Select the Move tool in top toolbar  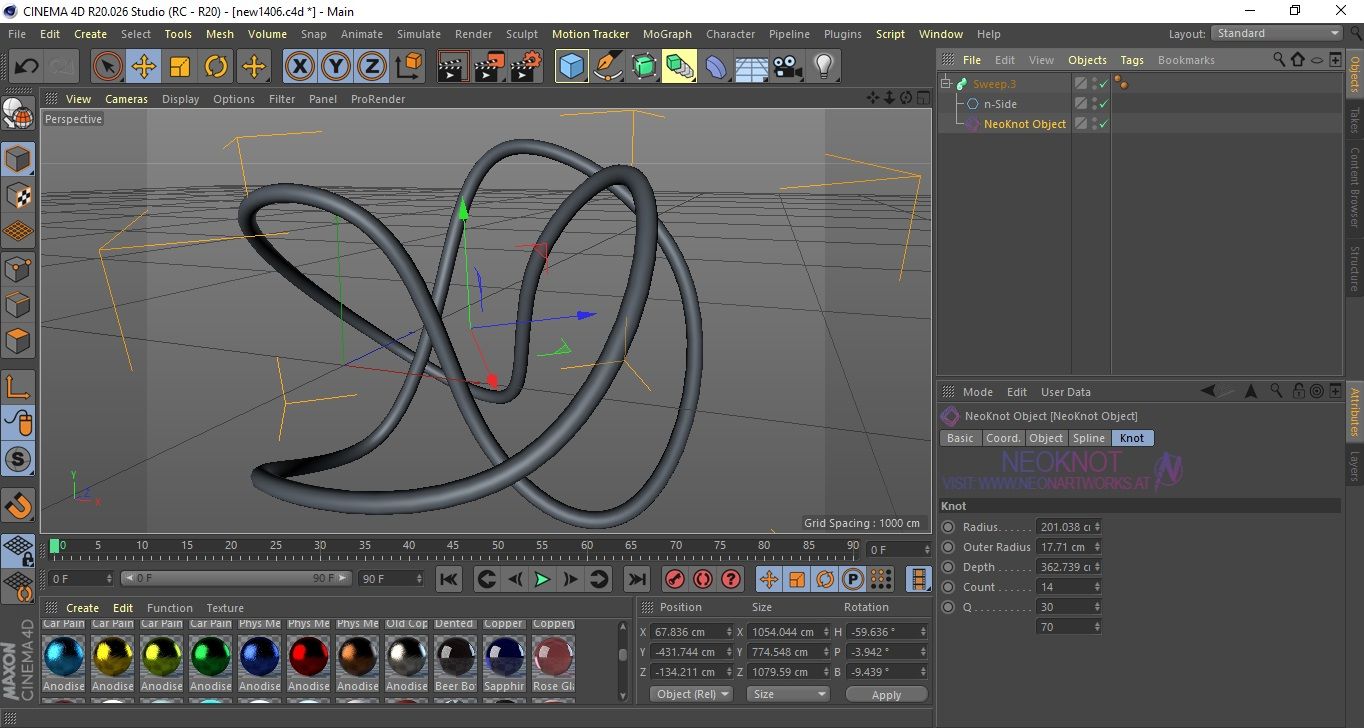point(144,67)
